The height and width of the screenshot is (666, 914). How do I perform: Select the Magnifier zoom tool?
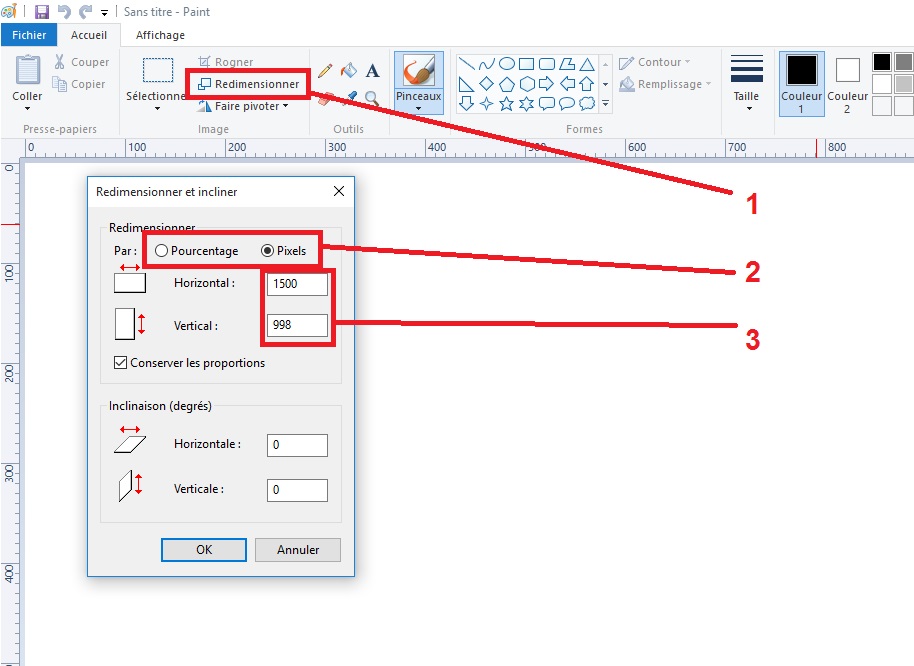(x=372, y=98)
